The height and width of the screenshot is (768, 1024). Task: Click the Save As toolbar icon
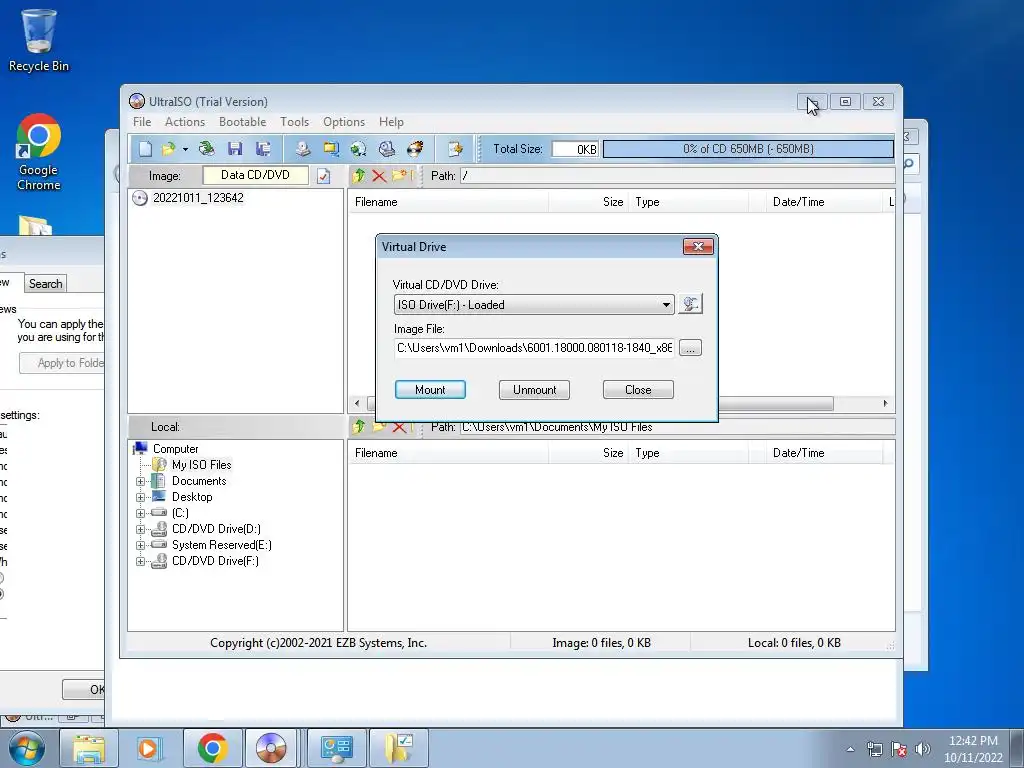coord(263,149)
